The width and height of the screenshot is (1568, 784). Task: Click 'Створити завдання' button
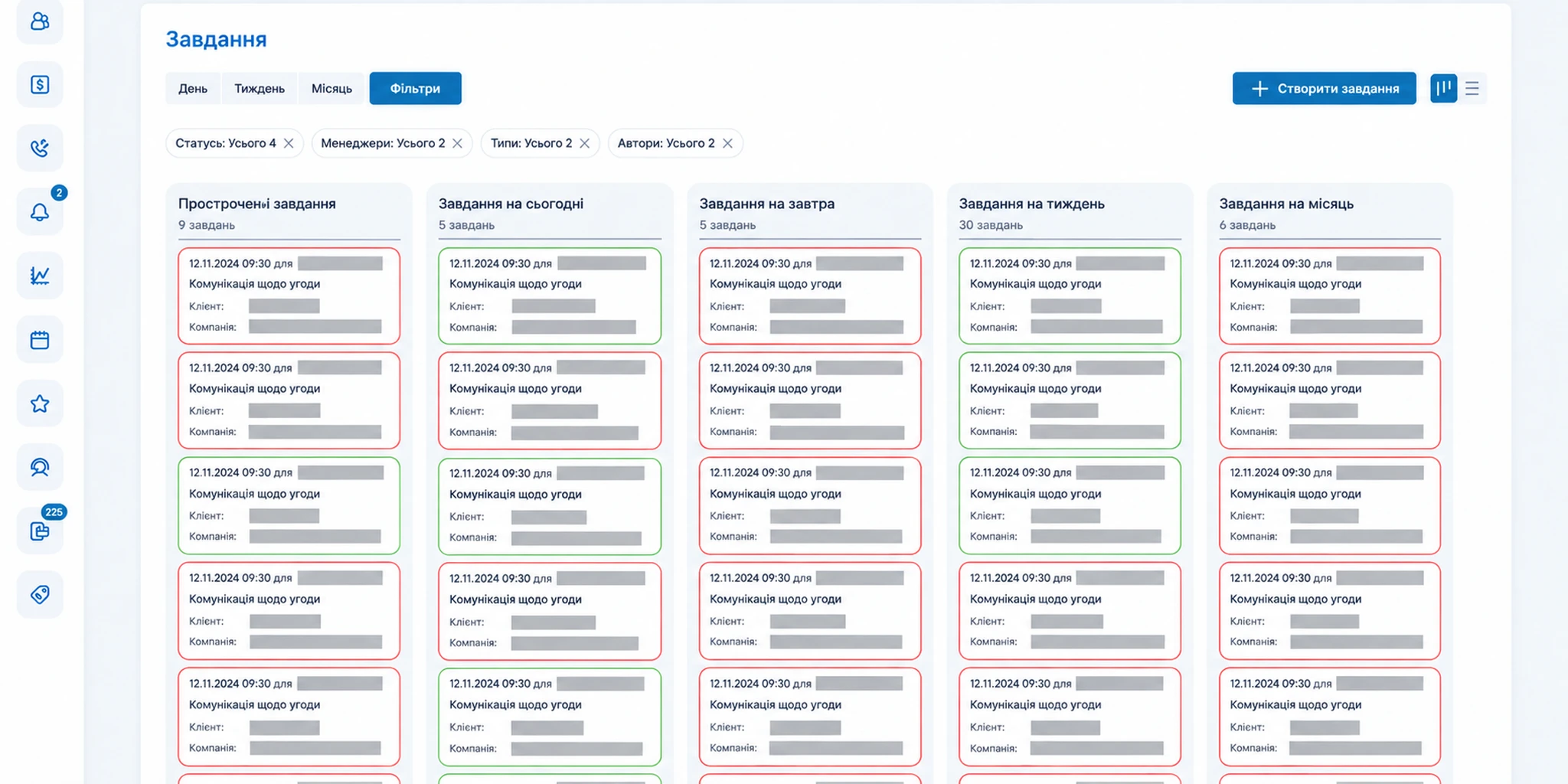(x=1324, y=88)
